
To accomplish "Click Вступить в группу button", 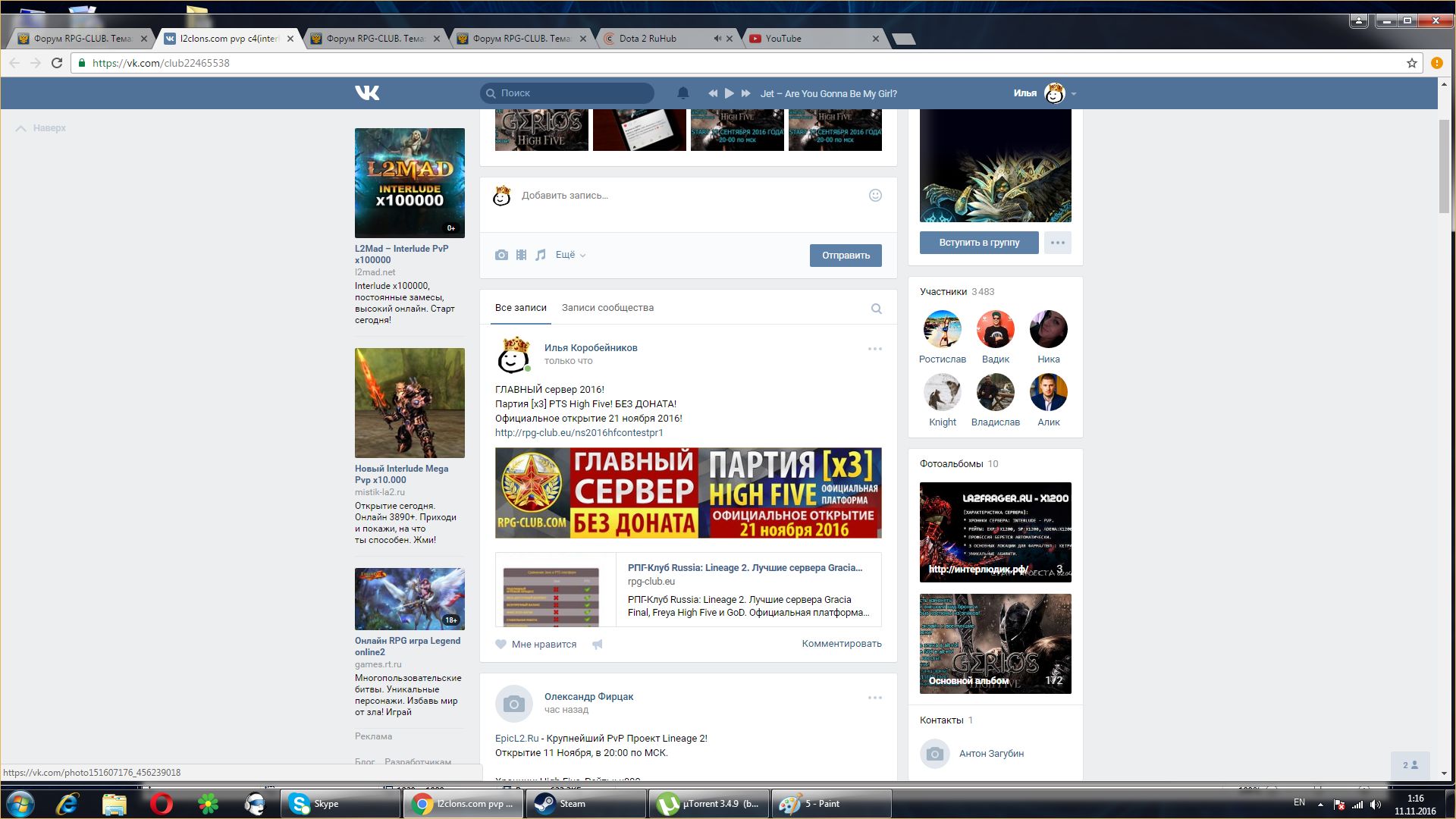I will 978,243.
